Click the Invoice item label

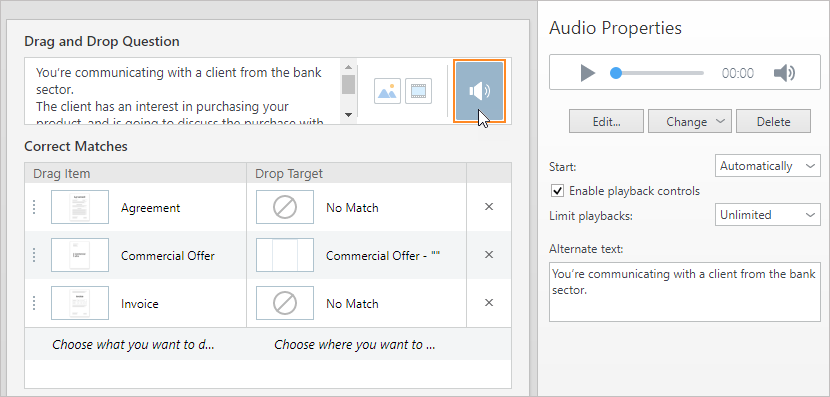point(140,304)
